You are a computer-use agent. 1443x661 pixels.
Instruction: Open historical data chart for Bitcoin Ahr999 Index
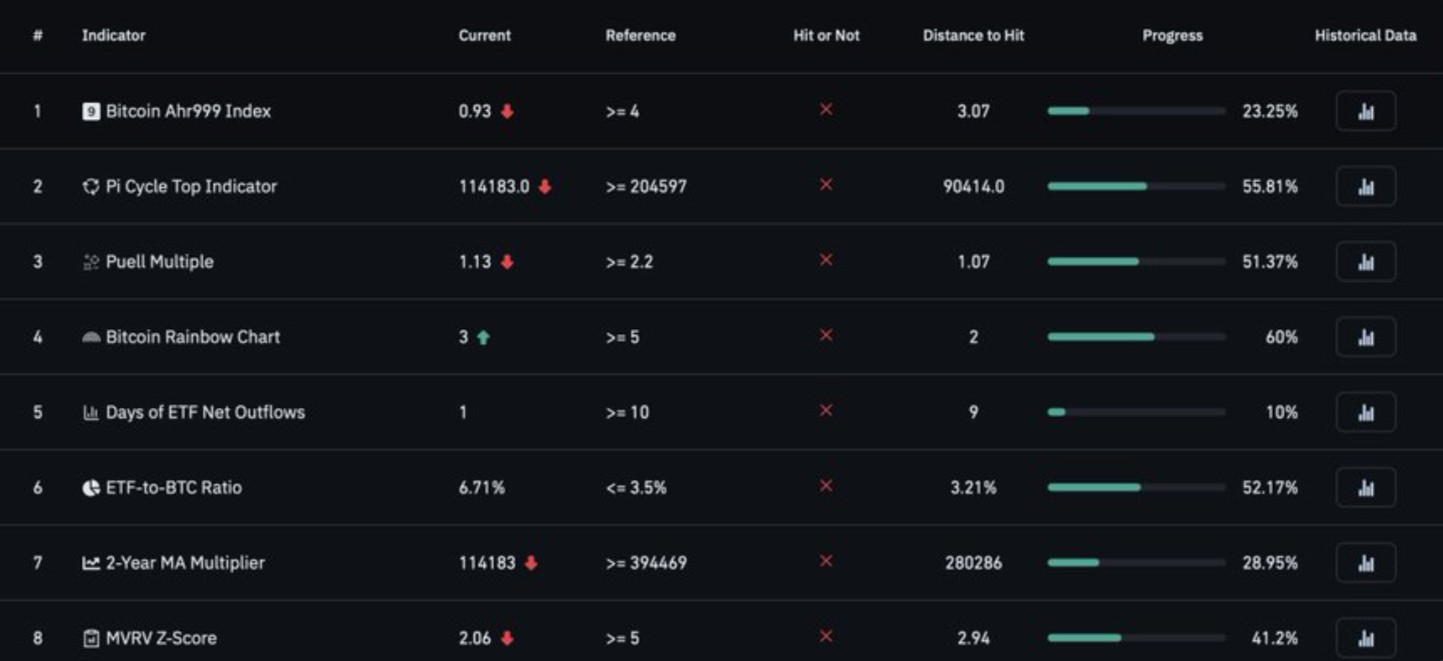[1365, 112]
